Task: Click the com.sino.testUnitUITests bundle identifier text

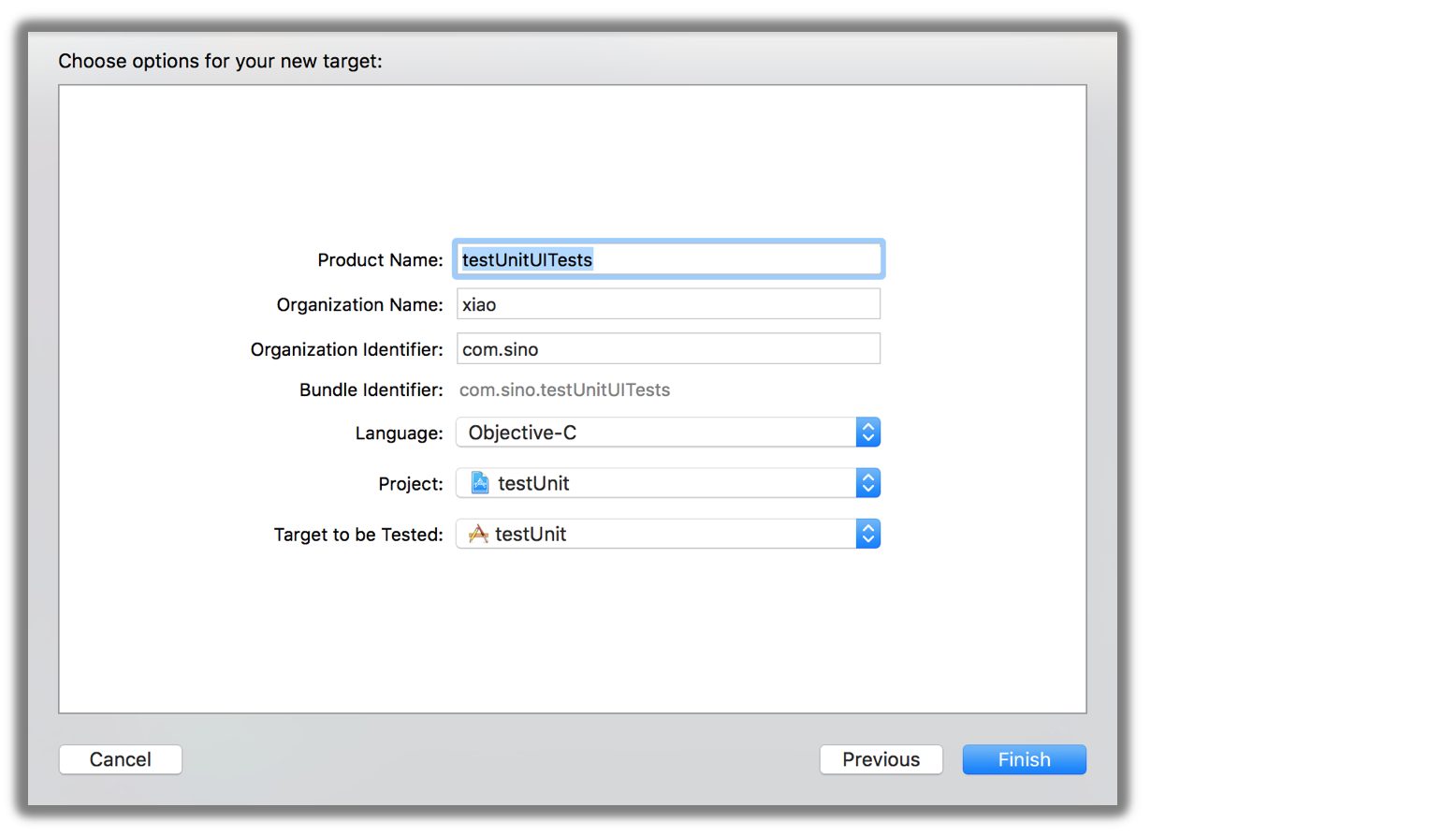Action: click(x=564, y=389)
